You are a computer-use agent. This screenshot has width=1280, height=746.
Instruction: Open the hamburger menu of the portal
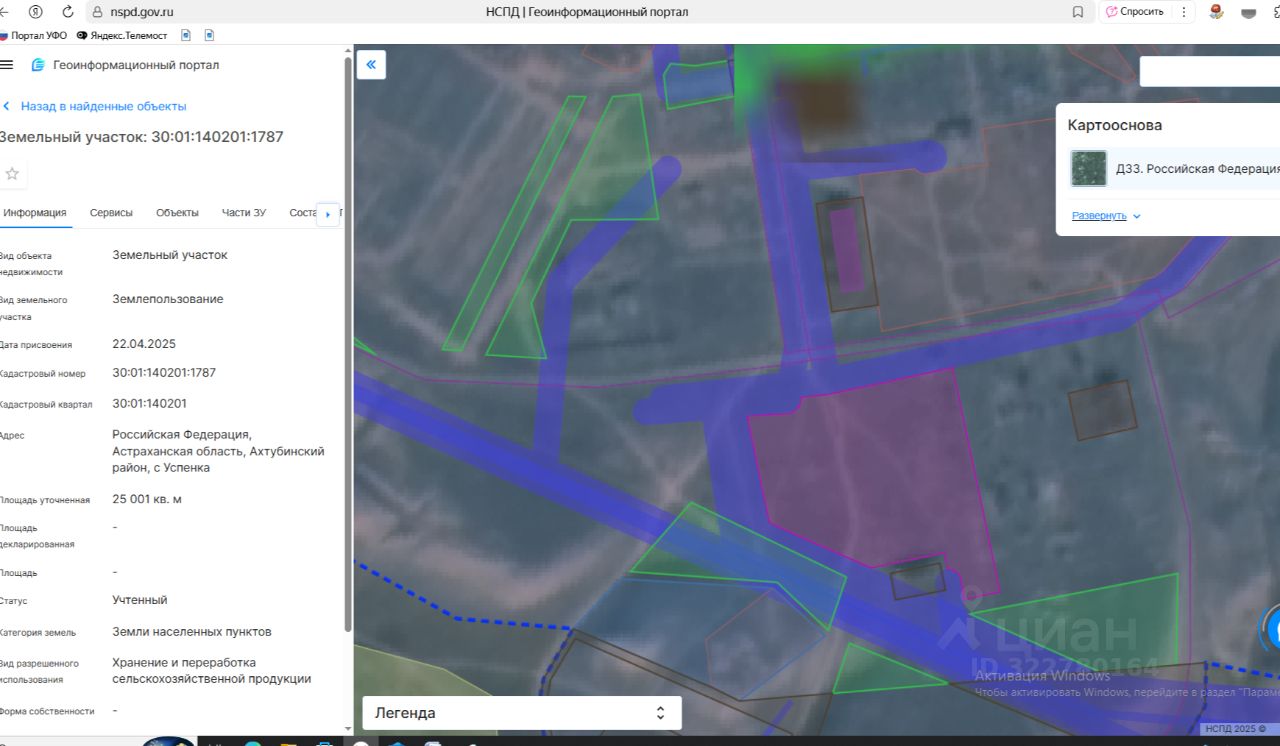click(6, 65)
